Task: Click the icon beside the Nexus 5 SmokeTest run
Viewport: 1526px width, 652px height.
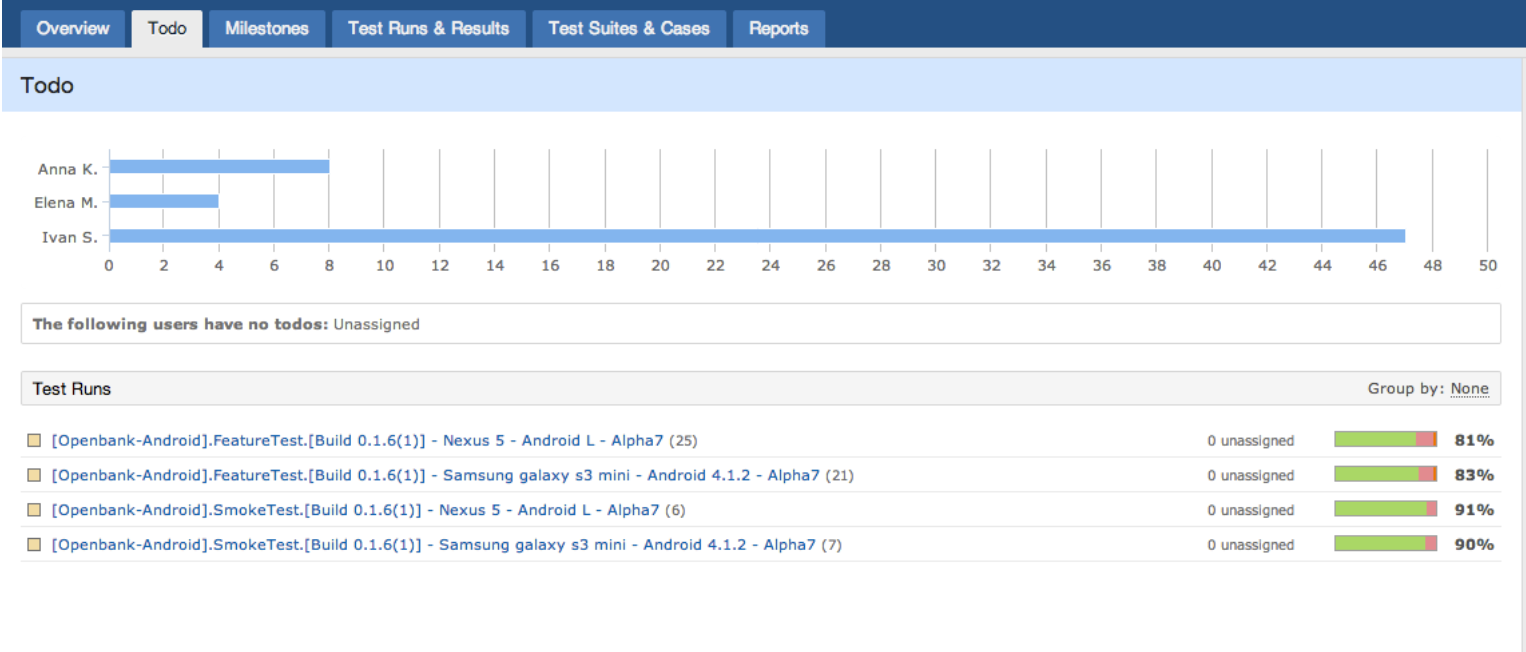Action: coord(36,510)
